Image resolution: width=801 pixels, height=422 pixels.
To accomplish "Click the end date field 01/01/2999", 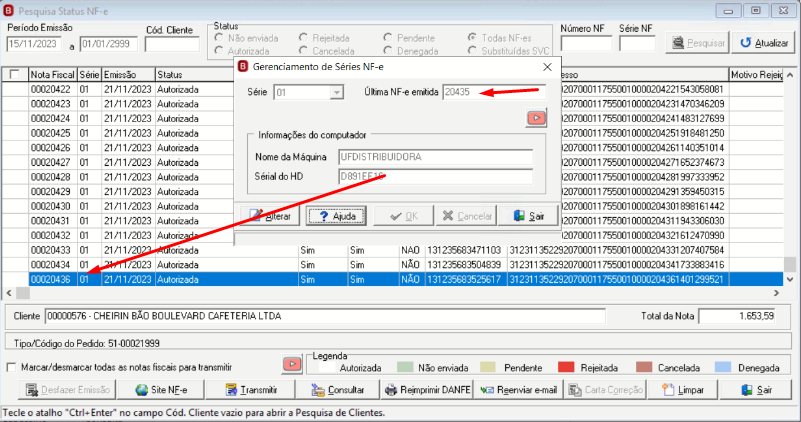I will (x=109, y=44).
